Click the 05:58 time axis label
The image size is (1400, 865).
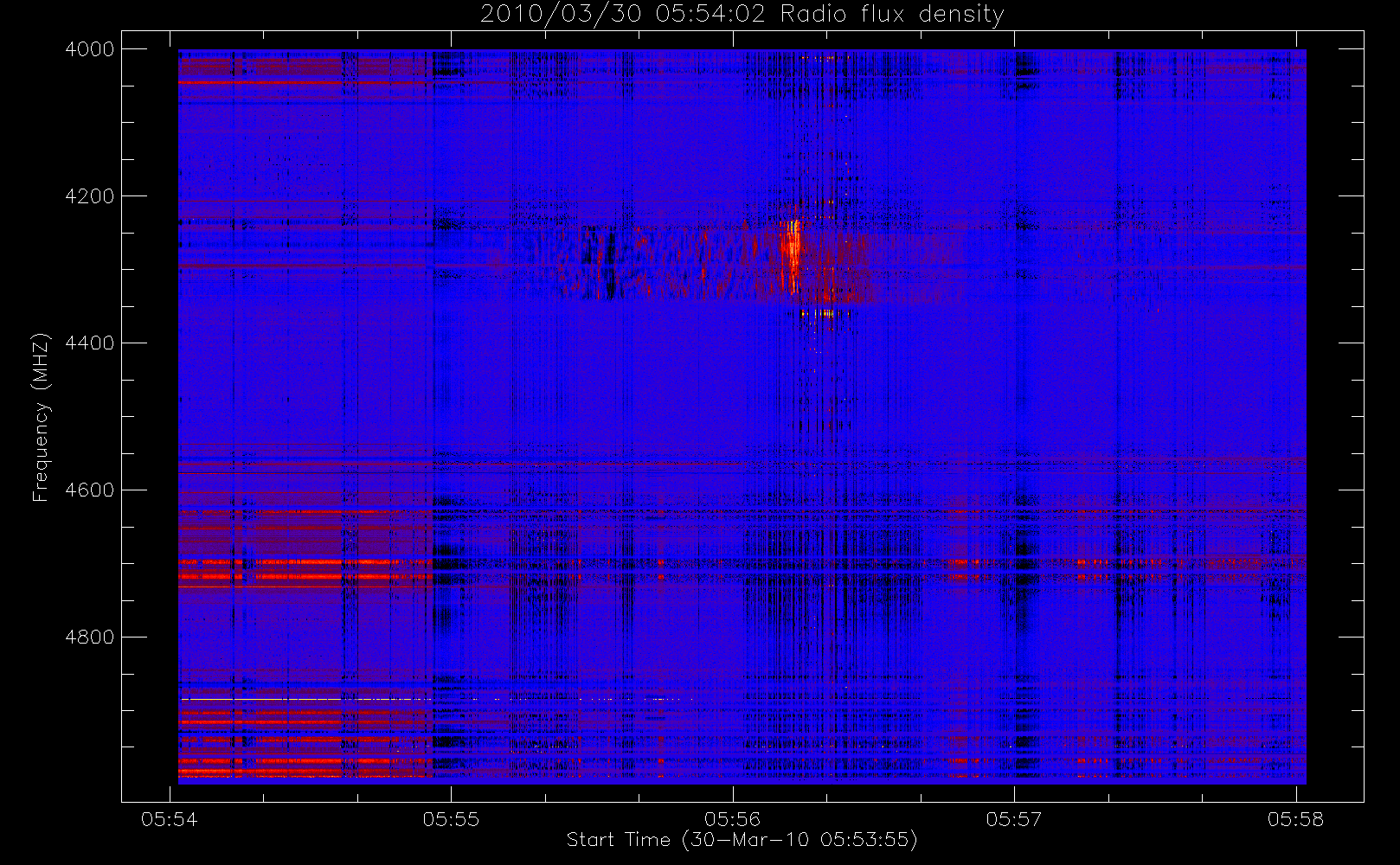point(1296,819)
